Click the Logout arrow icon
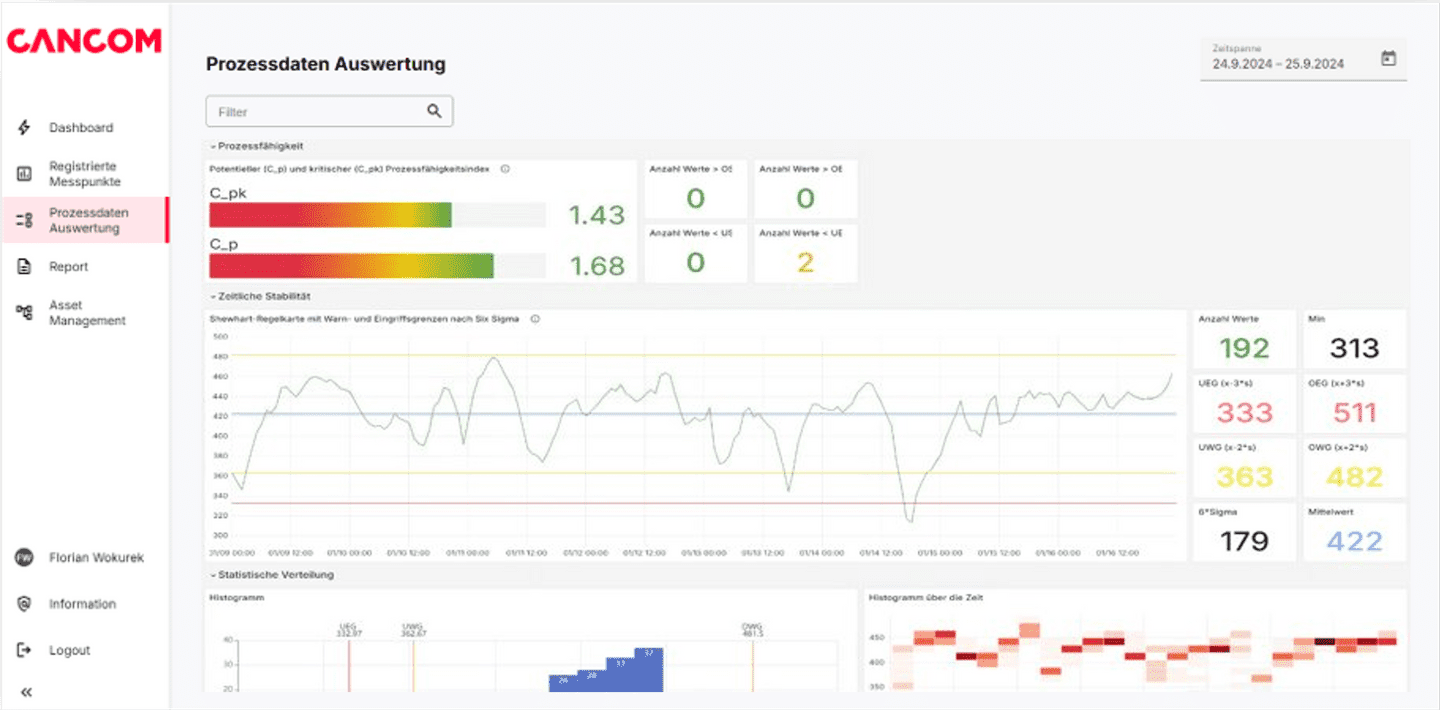1440x710 pixels. click(x=25, y=650)
